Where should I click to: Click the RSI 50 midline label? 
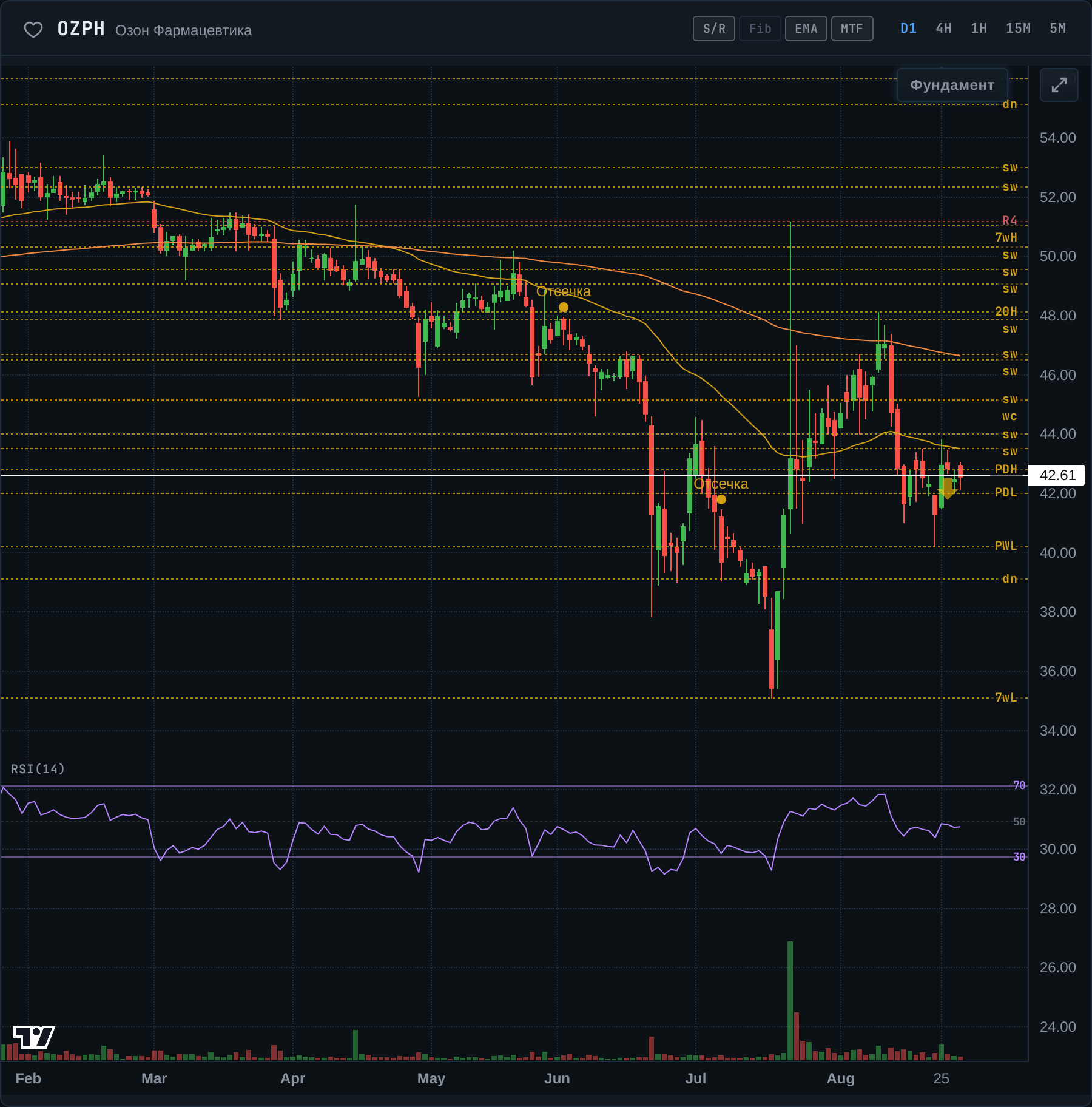click(x=1019, y=821)
